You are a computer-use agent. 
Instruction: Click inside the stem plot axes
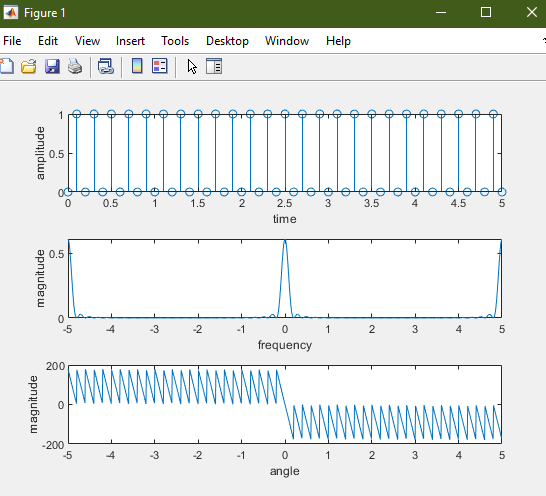click(285, 153)
